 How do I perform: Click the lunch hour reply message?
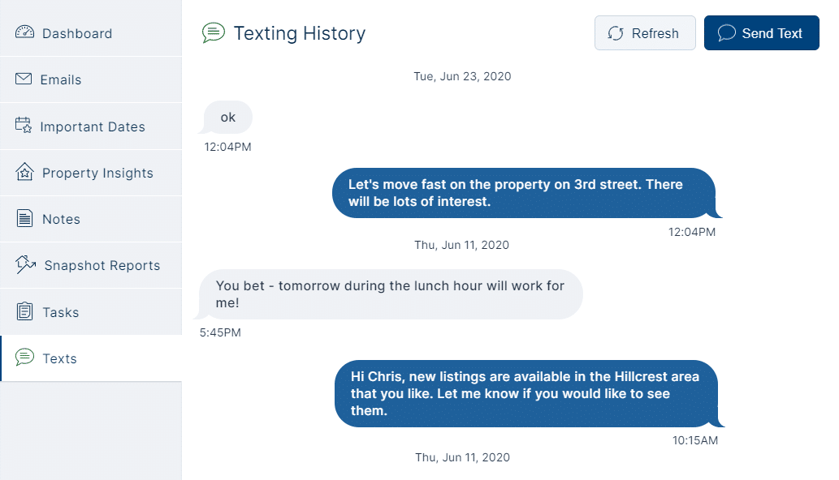pos(391,294)
